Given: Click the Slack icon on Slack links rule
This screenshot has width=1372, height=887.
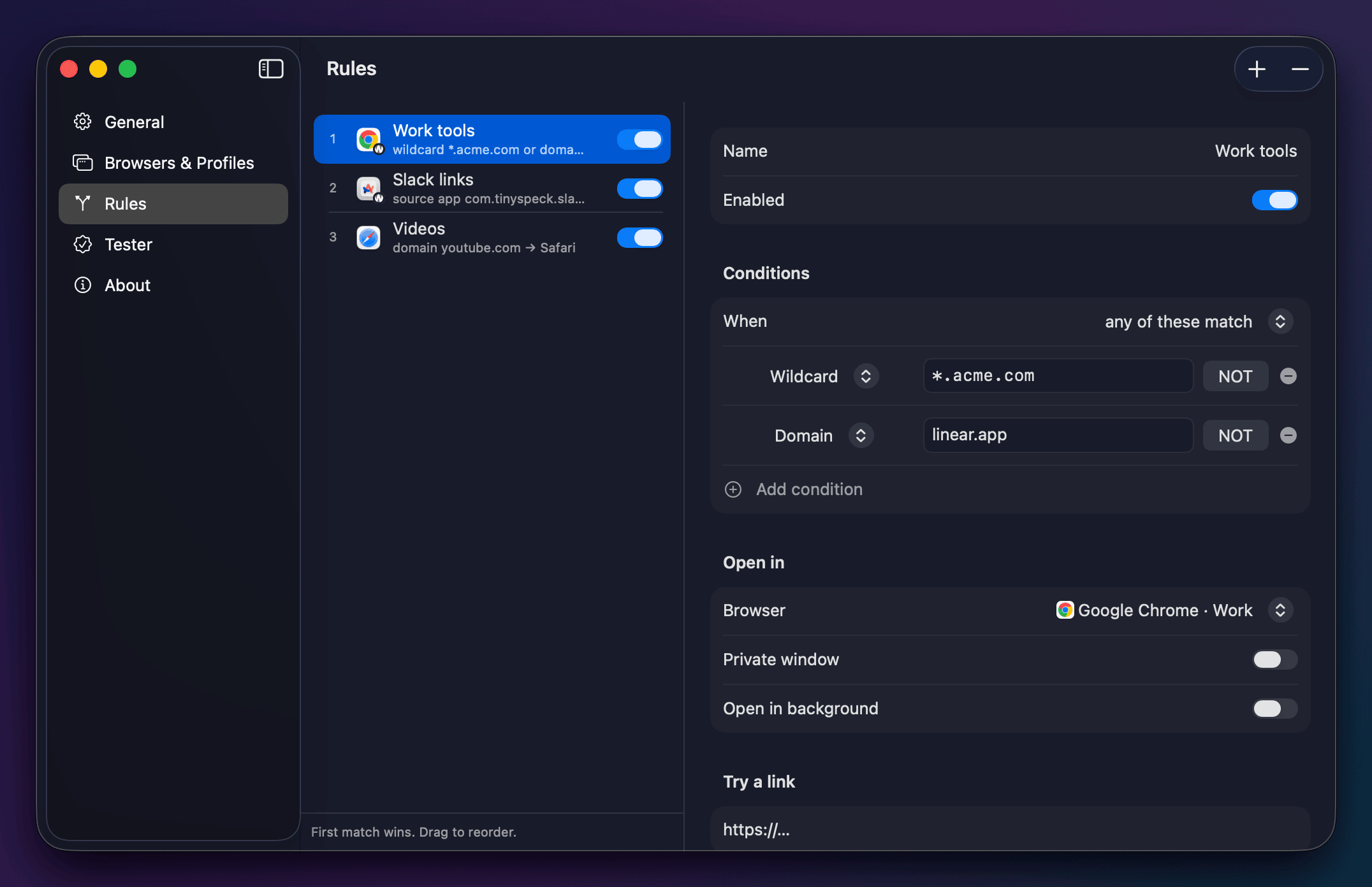Looking at the screenshot, I should (x=369, y=188).
